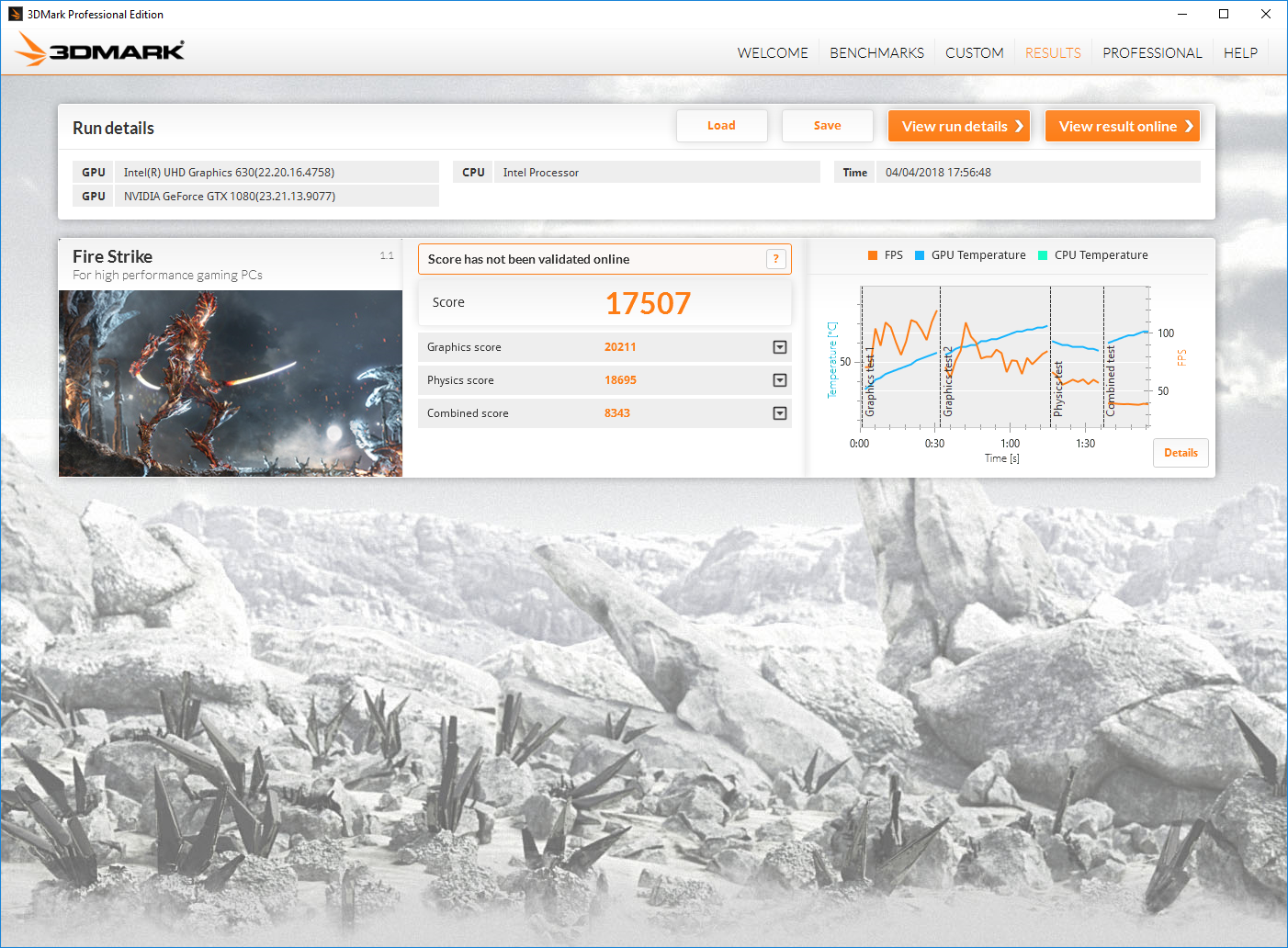Click View result online button
This screenshot has height=948, width=1288.
tap(1123, 126)
